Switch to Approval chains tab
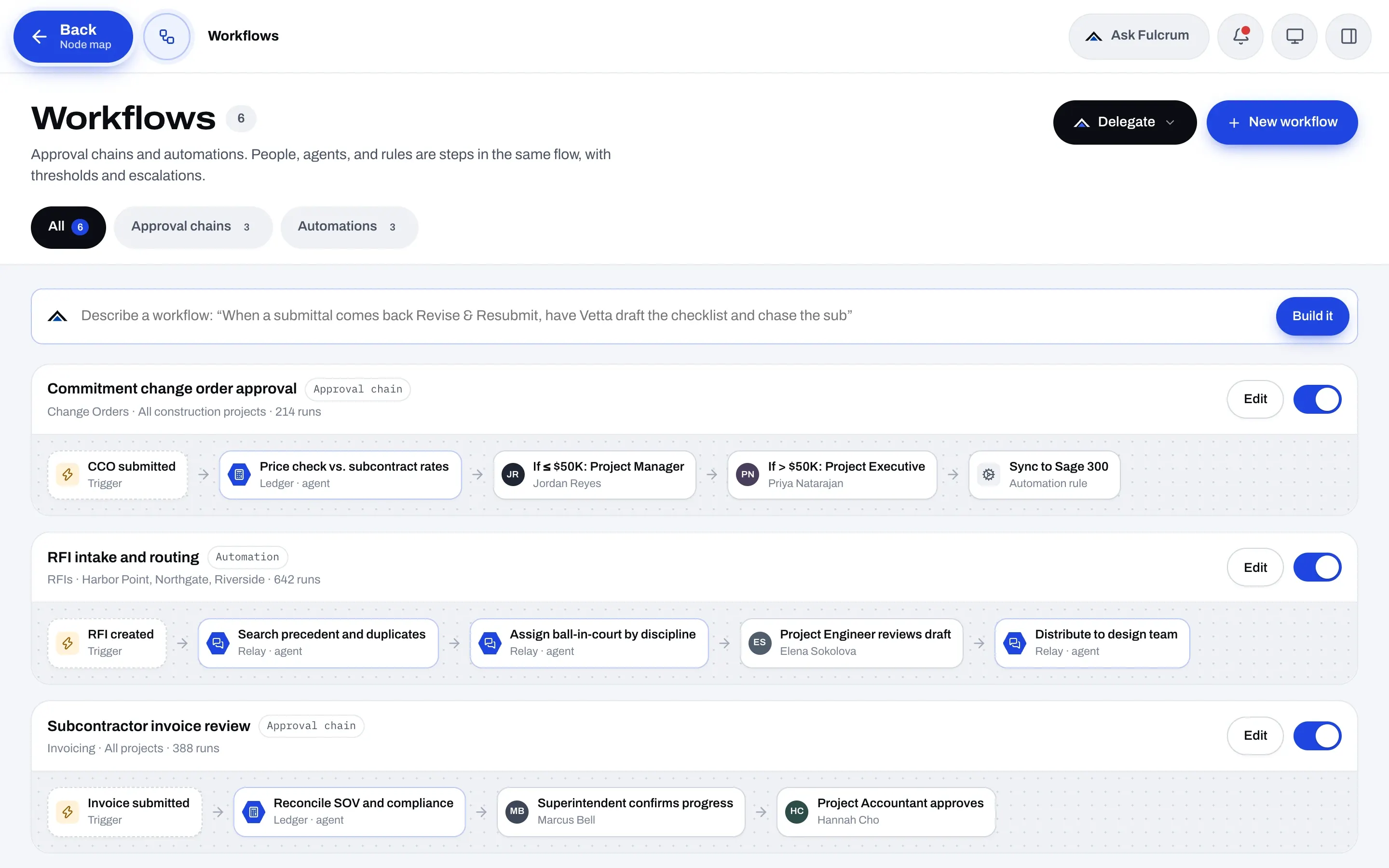The image size is (1389, 868). (x=193, y=227)
